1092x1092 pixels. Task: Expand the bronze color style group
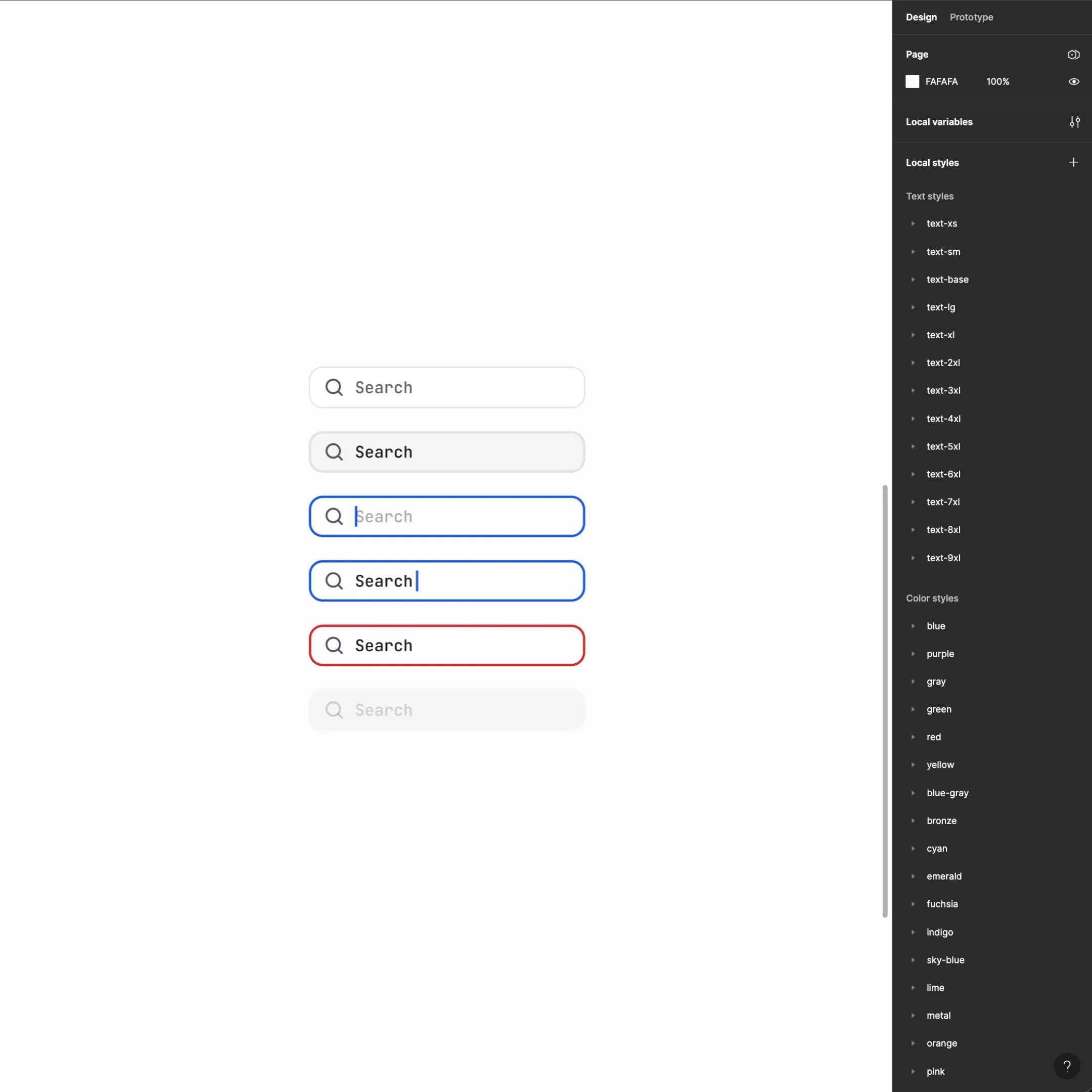coord(913,820)
